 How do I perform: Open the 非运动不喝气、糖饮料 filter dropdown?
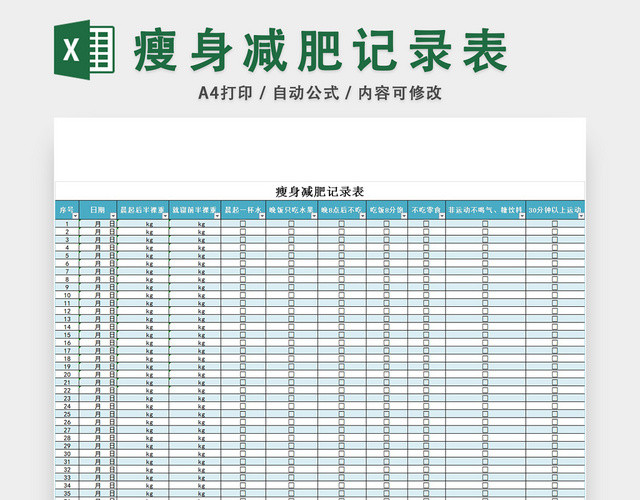click(x=522, y=216)
